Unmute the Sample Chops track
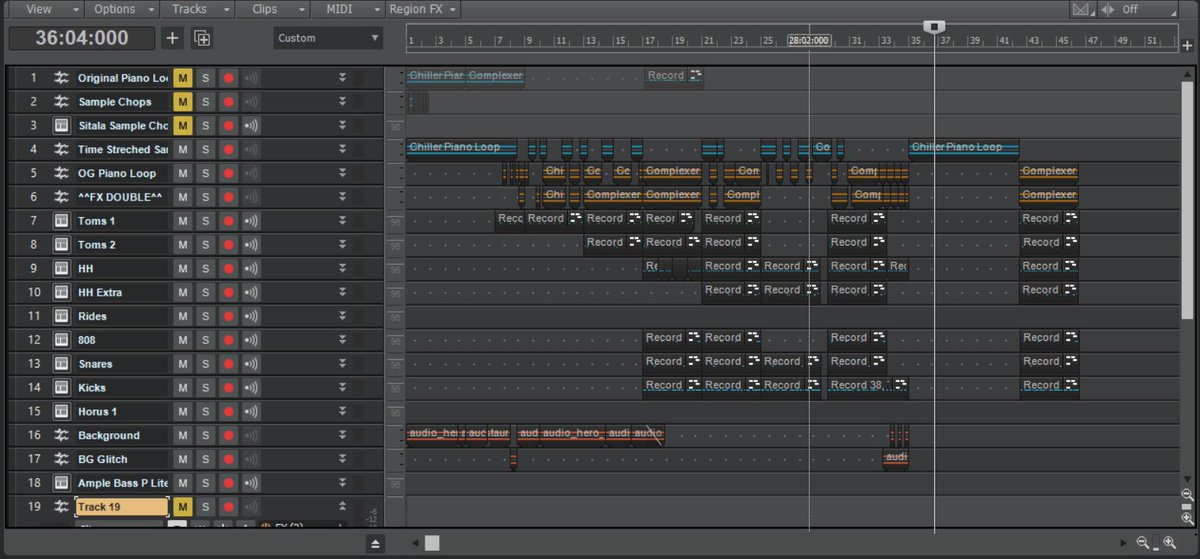 click(x=182, y=102)
